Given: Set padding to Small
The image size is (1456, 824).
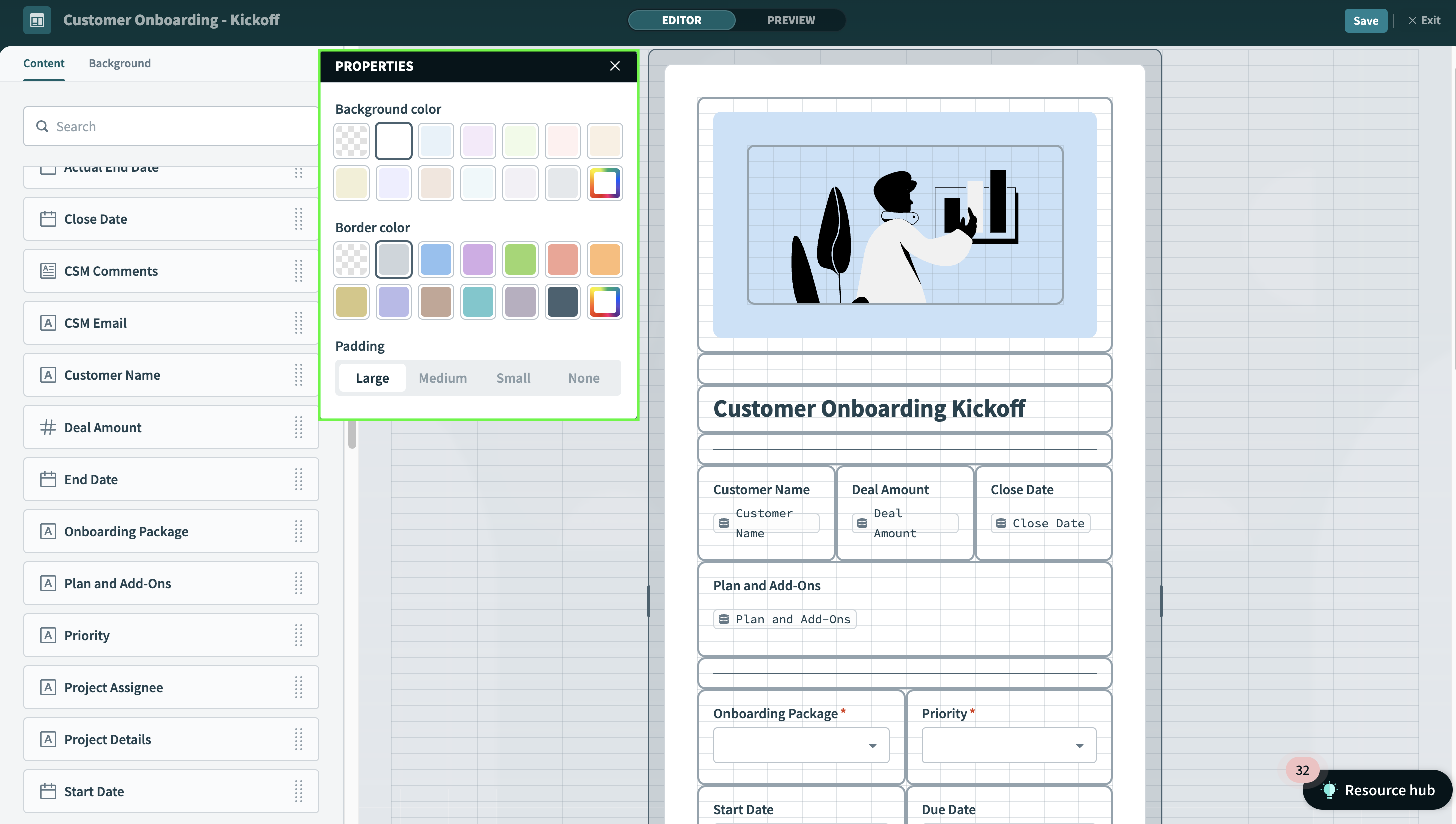Looking at the screenshot, I should 513,378.
